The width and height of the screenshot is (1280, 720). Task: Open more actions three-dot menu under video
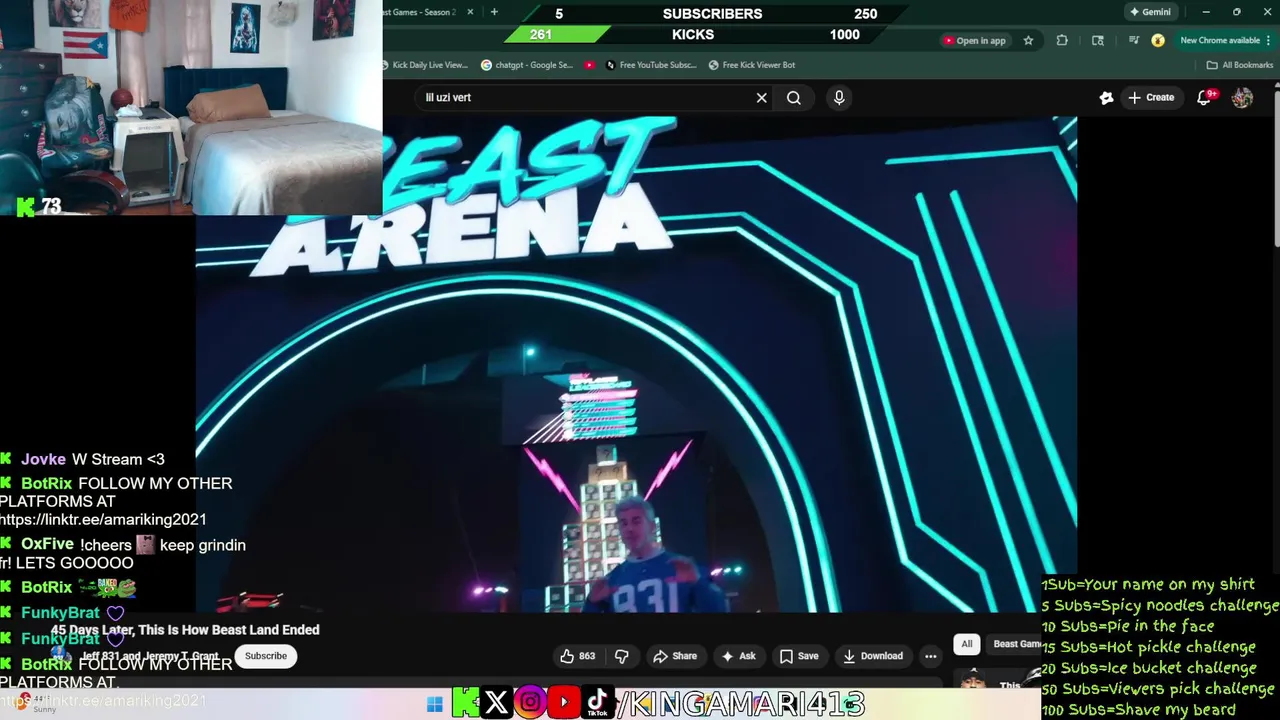(x=931, y=656)
